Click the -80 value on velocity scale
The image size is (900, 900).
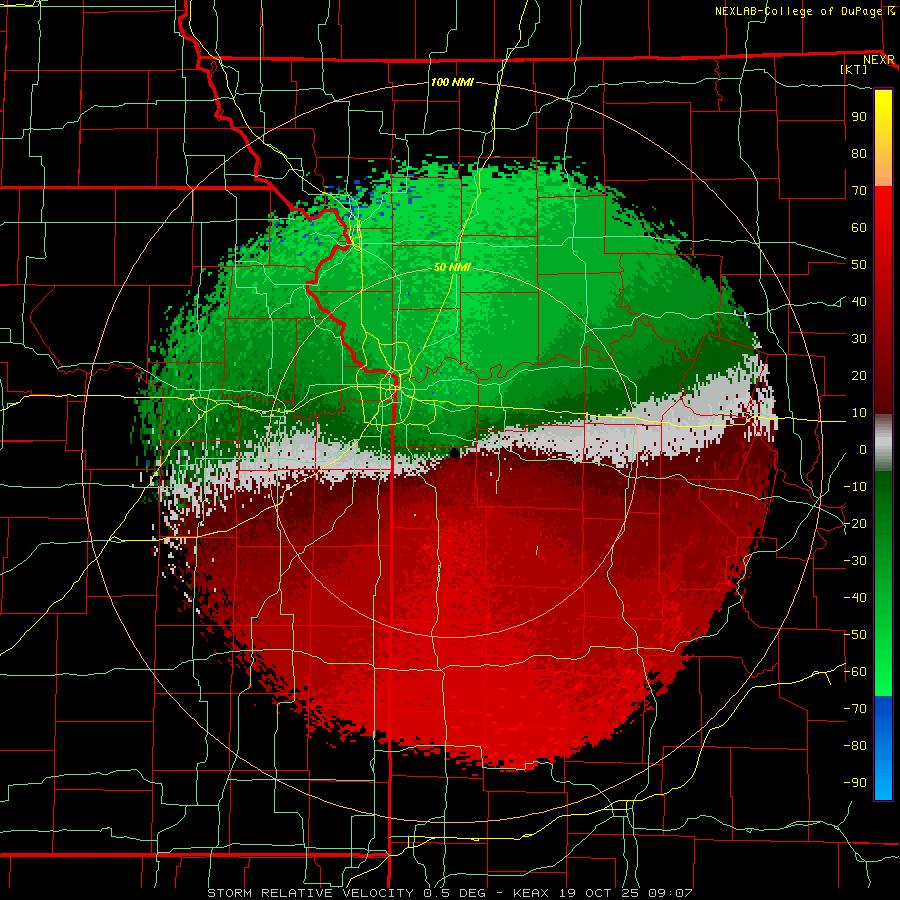tap(855, 746)
